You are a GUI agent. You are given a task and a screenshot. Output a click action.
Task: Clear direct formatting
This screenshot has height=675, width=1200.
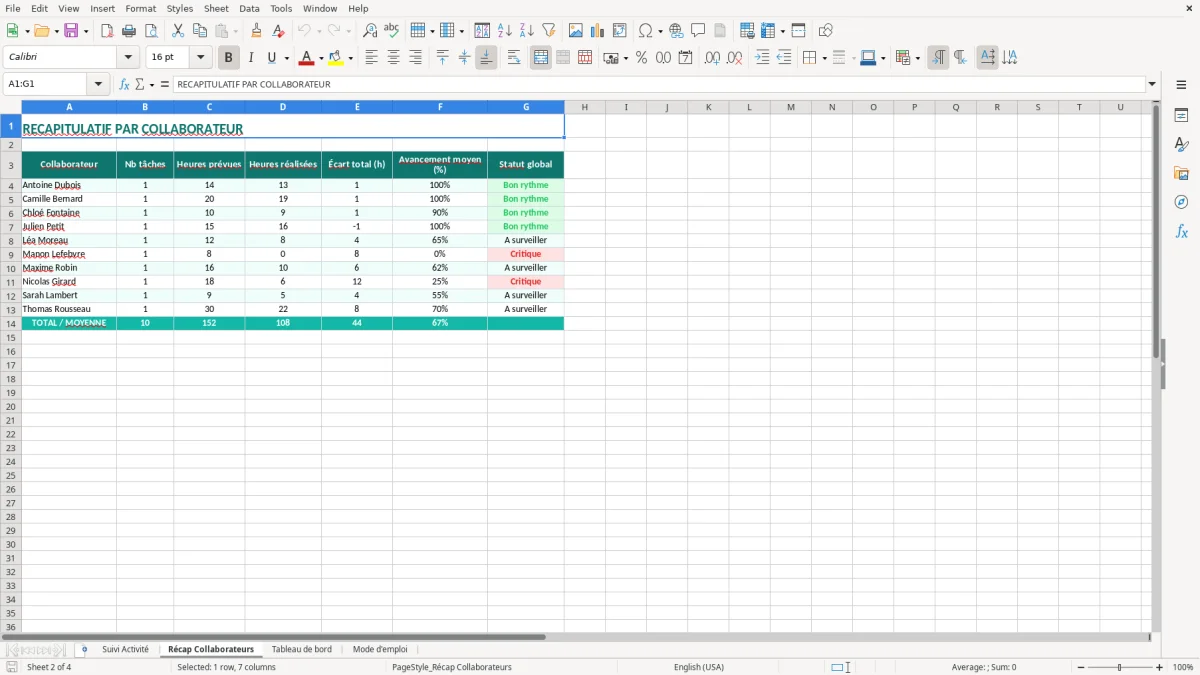coord(278,31)
